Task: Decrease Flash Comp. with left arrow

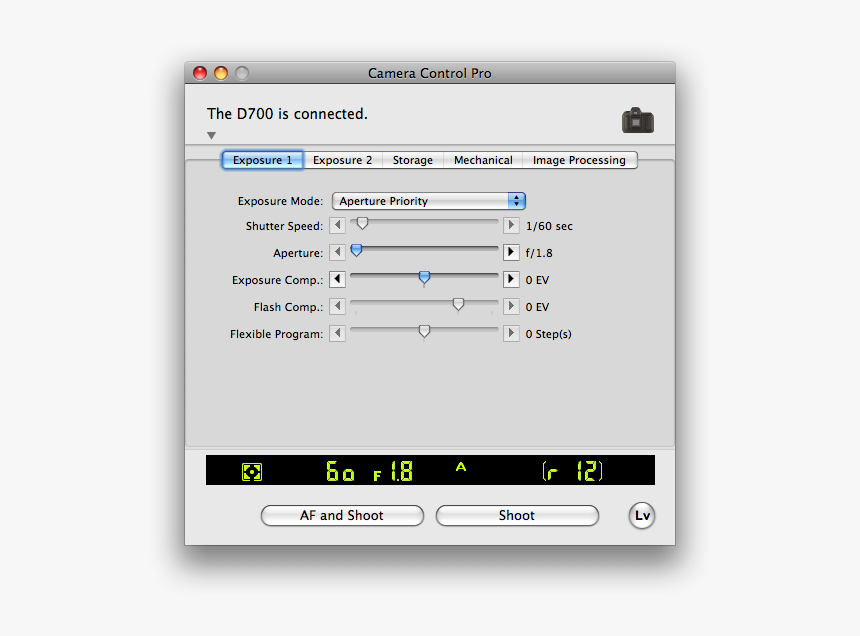Action: point(337,306)
